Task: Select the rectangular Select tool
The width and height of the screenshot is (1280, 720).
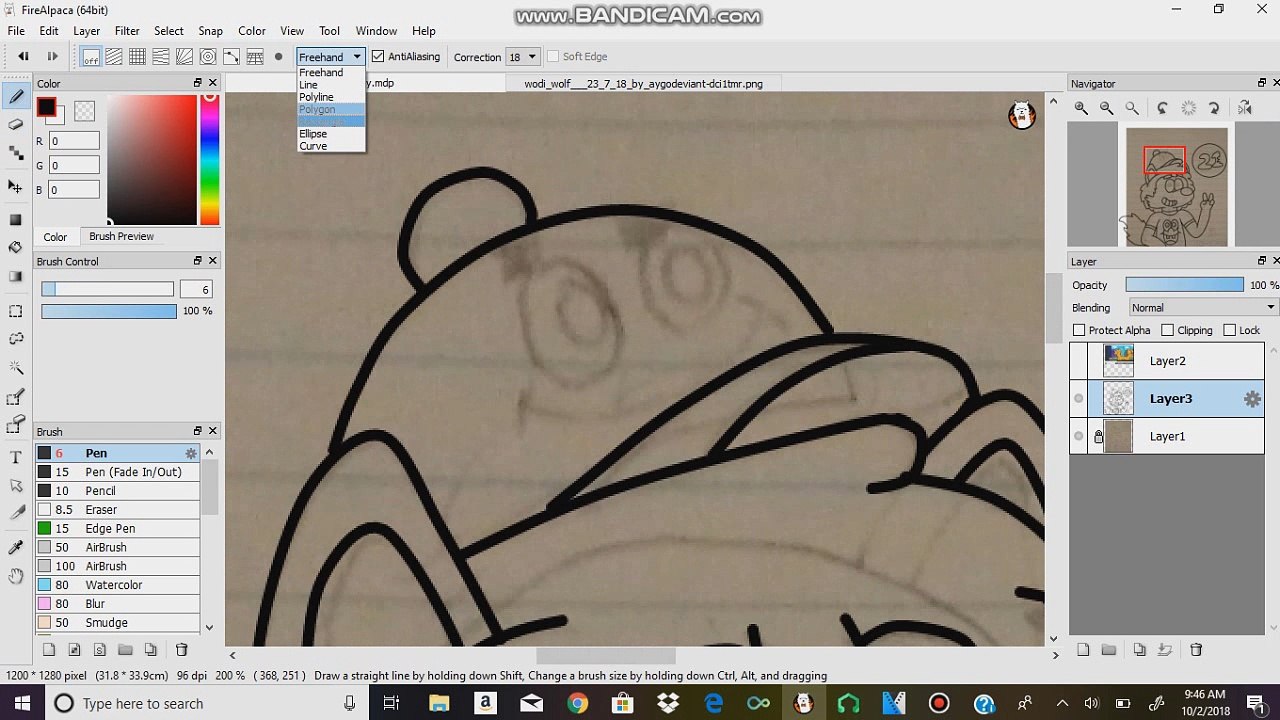Action: [x=16, y=311]
